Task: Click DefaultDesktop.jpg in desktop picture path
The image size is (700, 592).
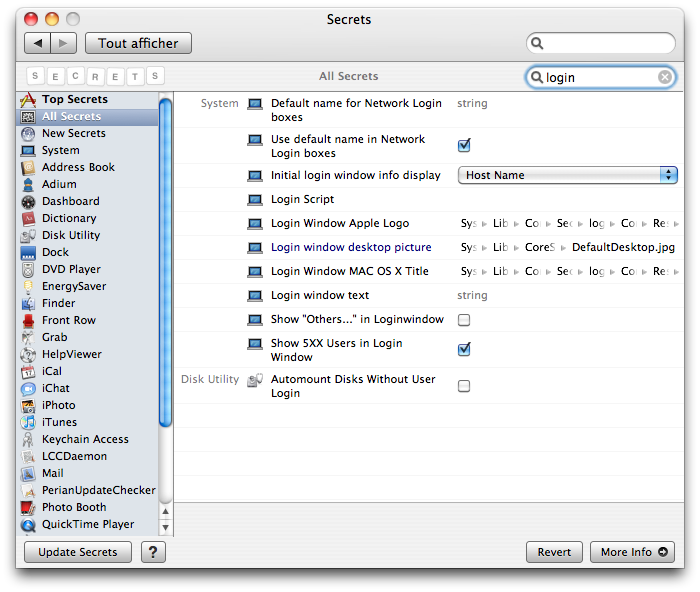Action: tap(623, 247)
